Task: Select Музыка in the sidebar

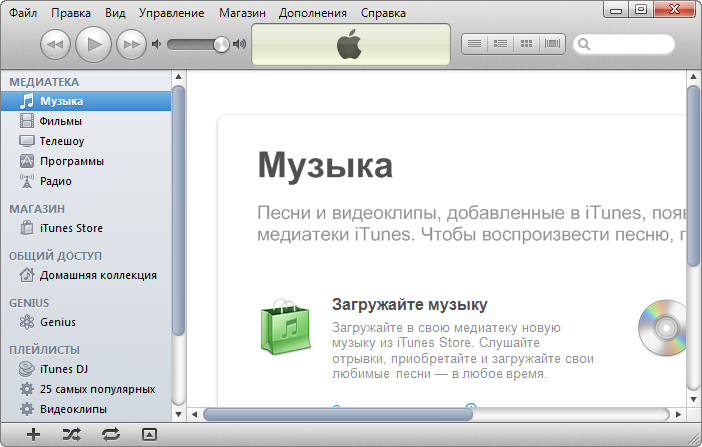Action: click(x=86, y=101)
